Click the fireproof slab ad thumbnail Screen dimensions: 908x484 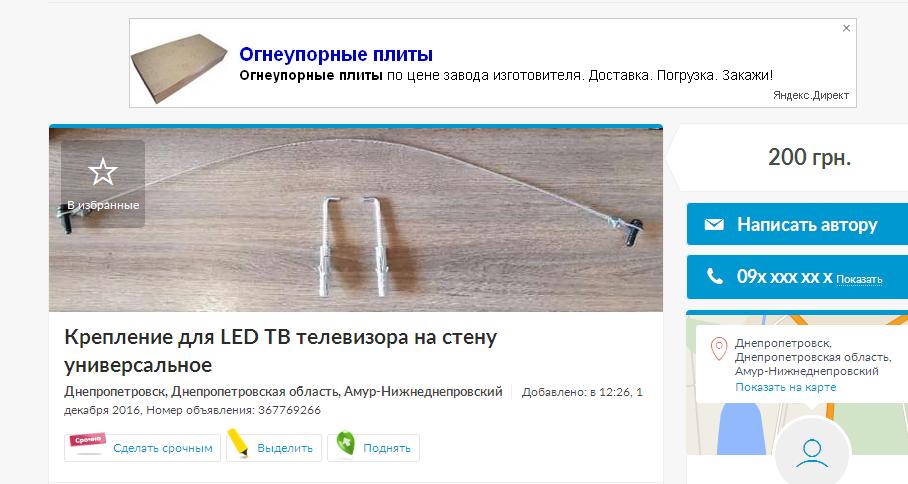pos(179,68)
